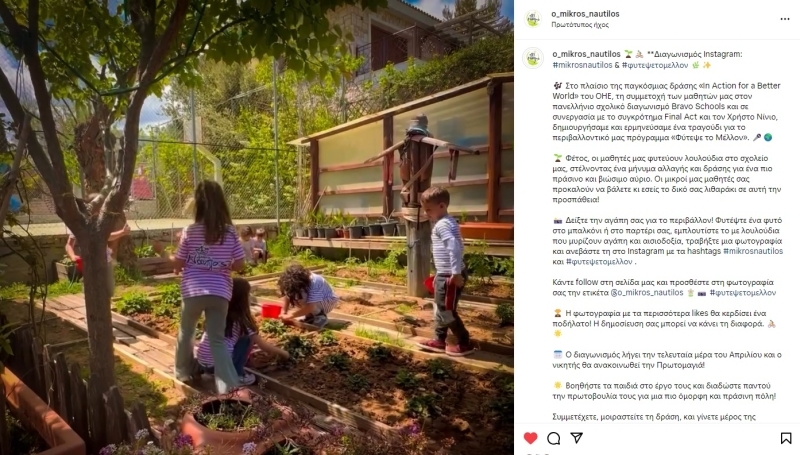Save post with bookmark icon
Viewport: 800px width, 455px height.
pos(786,438)
